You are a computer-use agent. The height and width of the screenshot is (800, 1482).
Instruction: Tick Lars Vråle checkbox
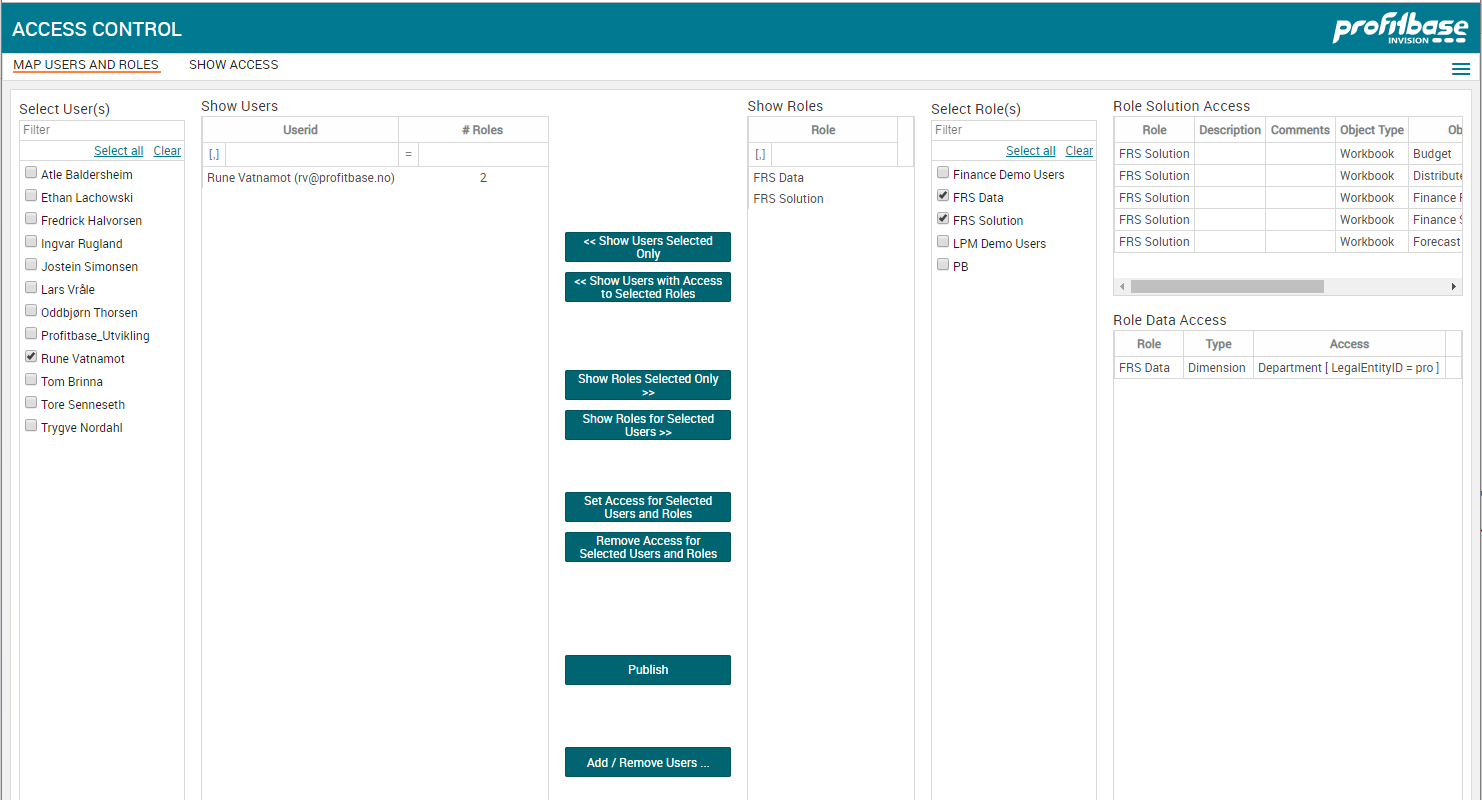pos(31,288)
